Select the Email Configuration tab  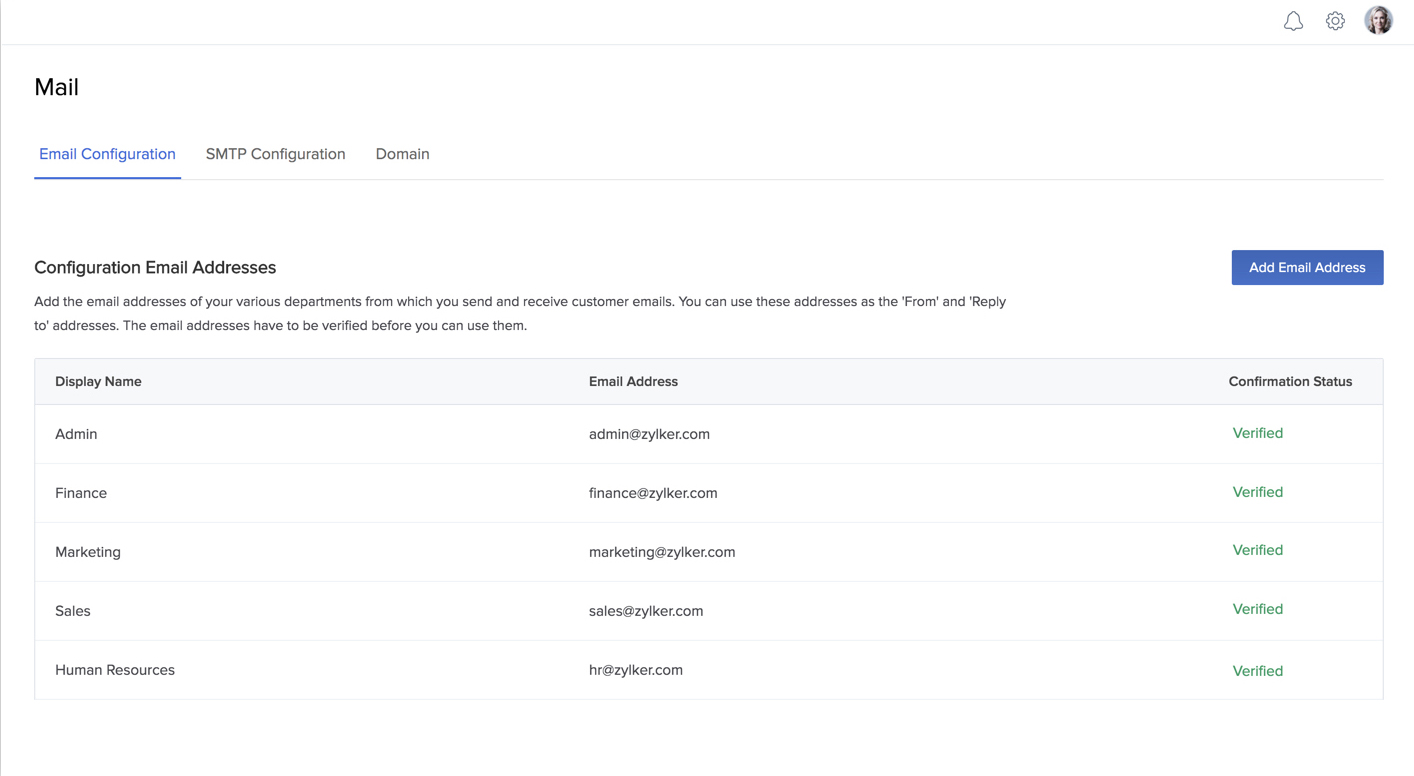107,154
